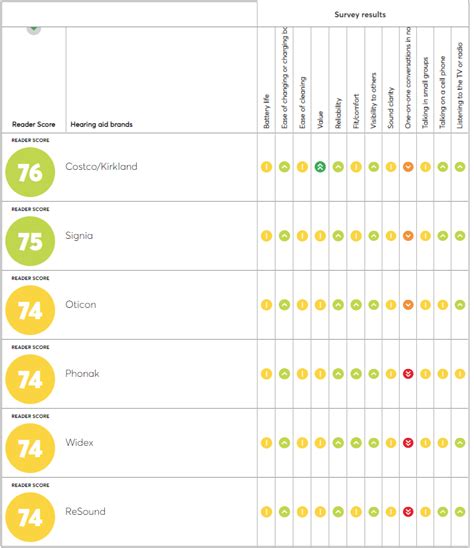
Task: Expand sort arrow above Reader Score
Action: pos(34,30)
